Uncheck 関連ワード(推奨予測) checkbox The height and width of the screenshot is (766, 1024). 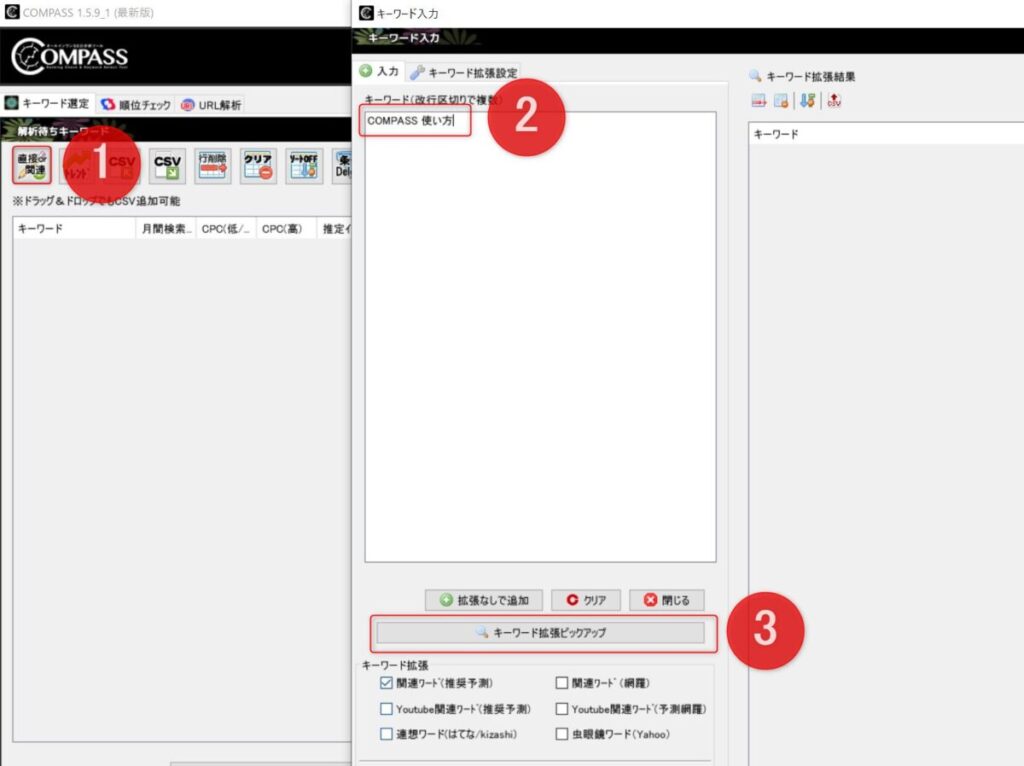click(387, 684)
